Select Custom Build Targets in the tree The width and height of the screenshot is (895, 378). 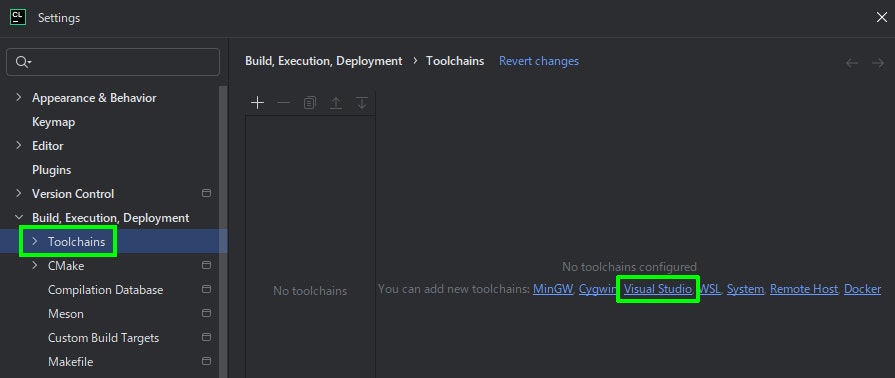click(x=103, y=337)
